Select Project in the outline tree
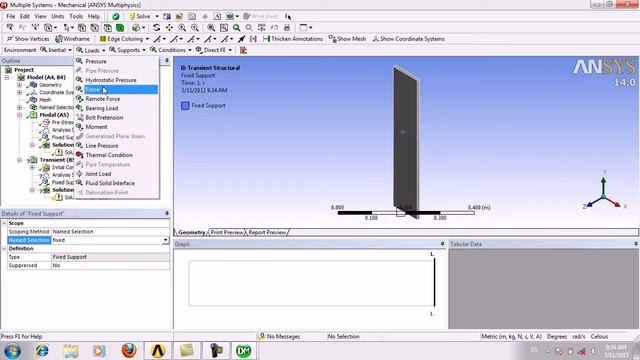The image size is (640, 360). point(24,70)
